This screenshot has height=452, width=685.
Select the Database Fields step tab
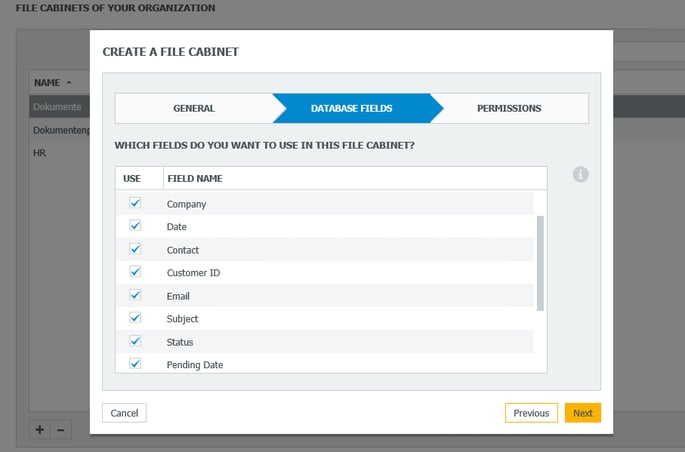(x=351, y=108)
